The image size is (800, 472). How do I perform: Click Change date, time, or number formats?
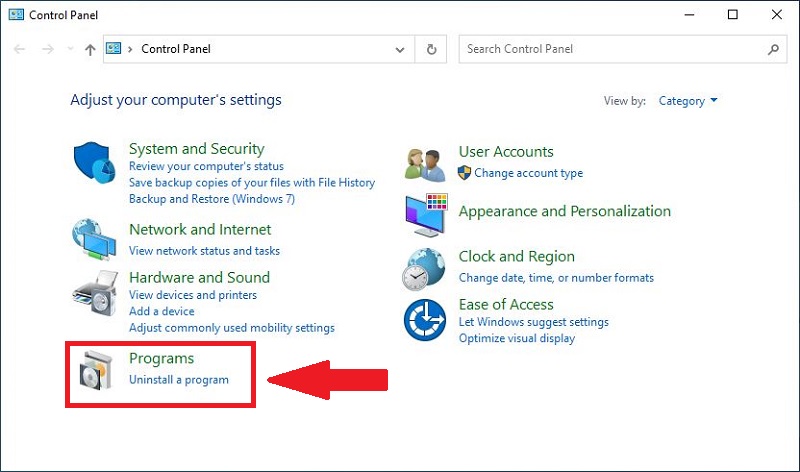[x=556, y=277]
